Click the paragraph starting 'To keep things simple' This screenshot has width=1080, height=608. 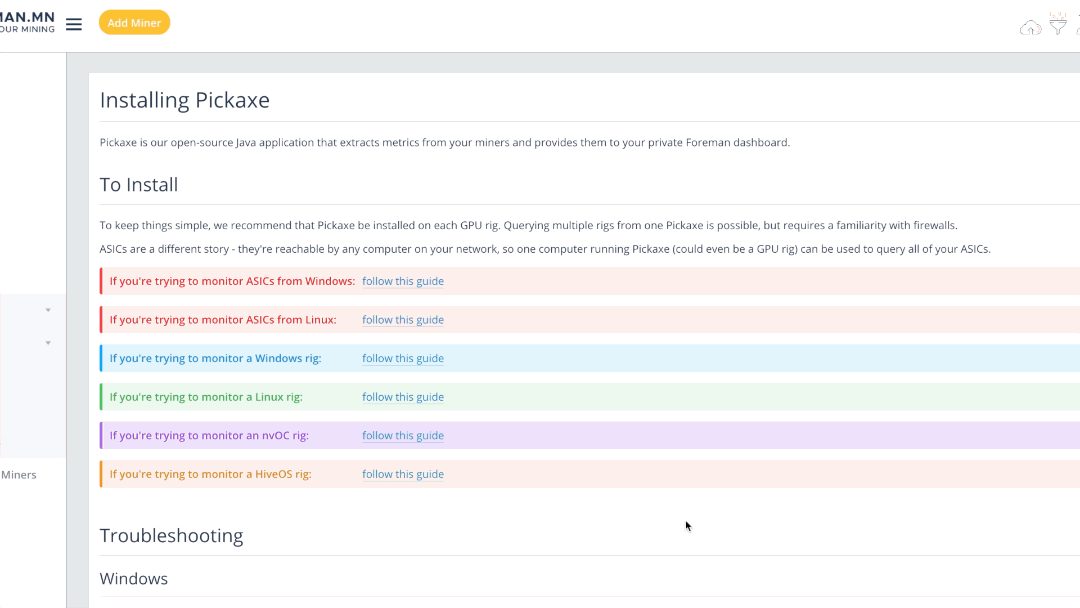528,225
